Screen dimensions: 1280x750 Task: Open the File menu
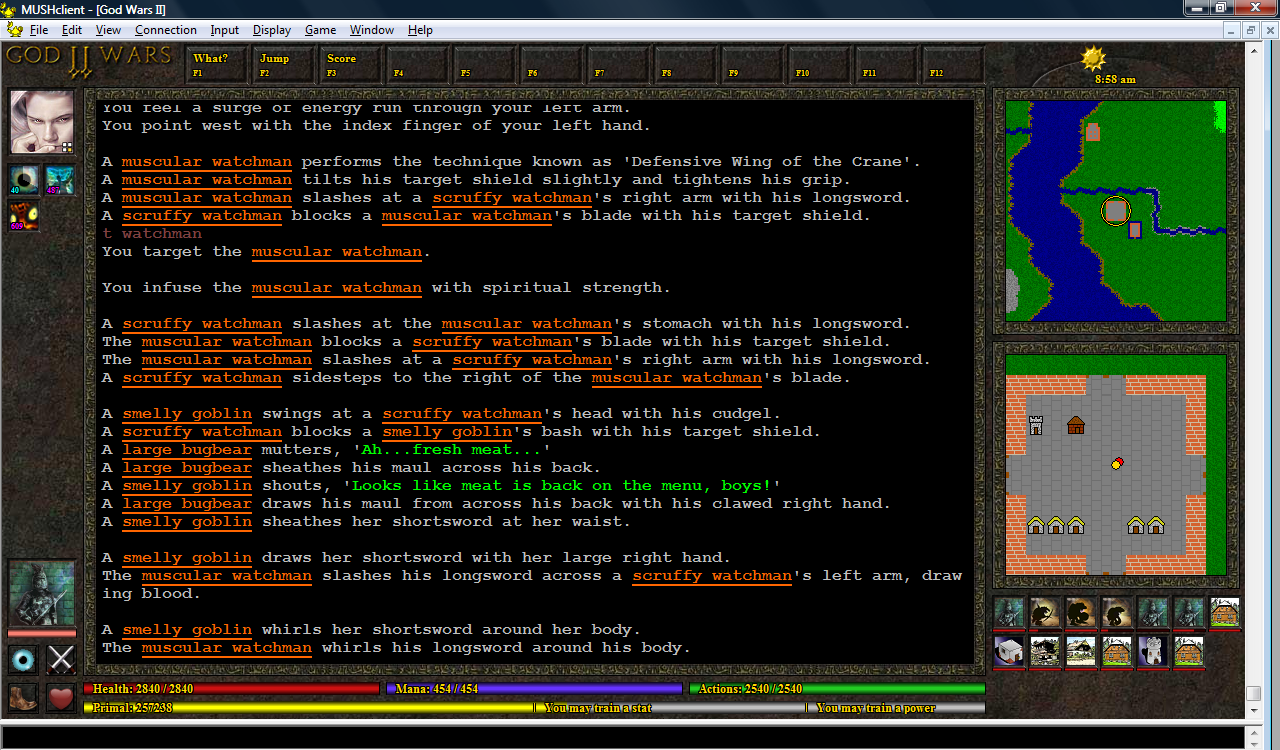click(x=39, y=30)
